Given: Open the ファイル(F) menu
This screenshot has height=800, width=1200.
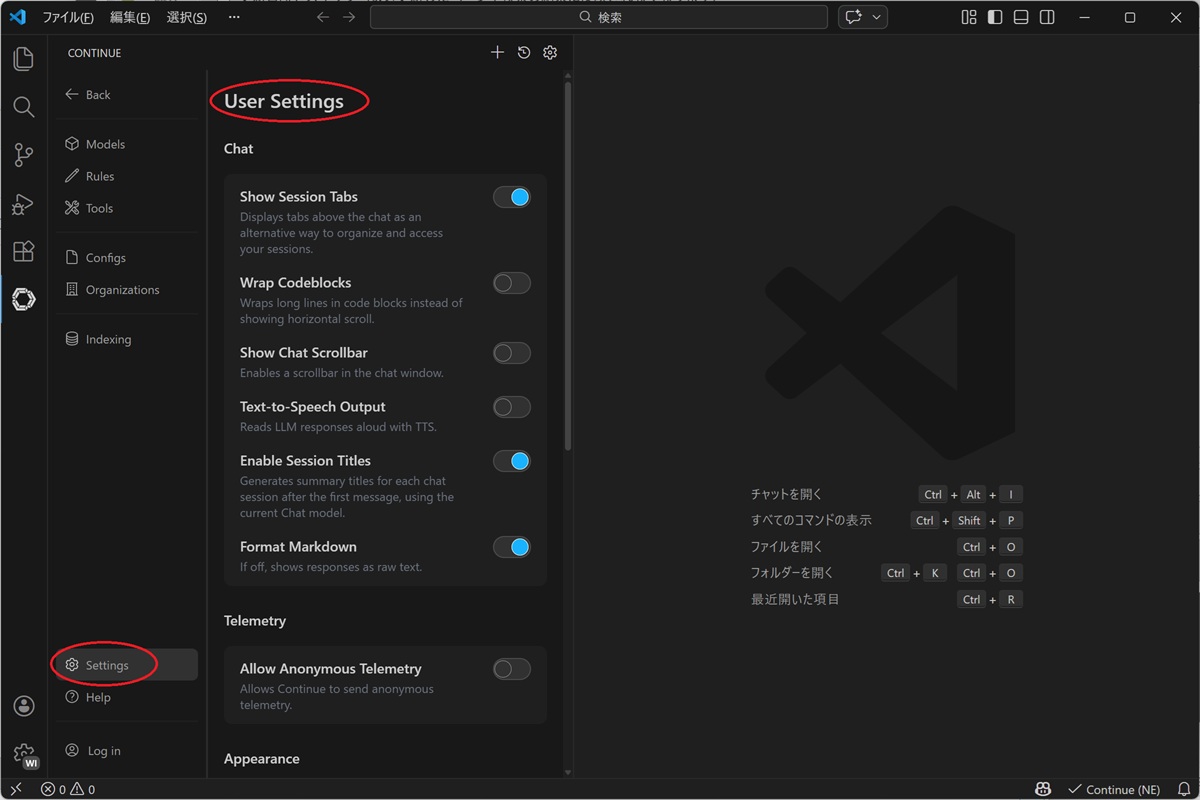Looking at the screenshot, I should [x=68, y=17].
